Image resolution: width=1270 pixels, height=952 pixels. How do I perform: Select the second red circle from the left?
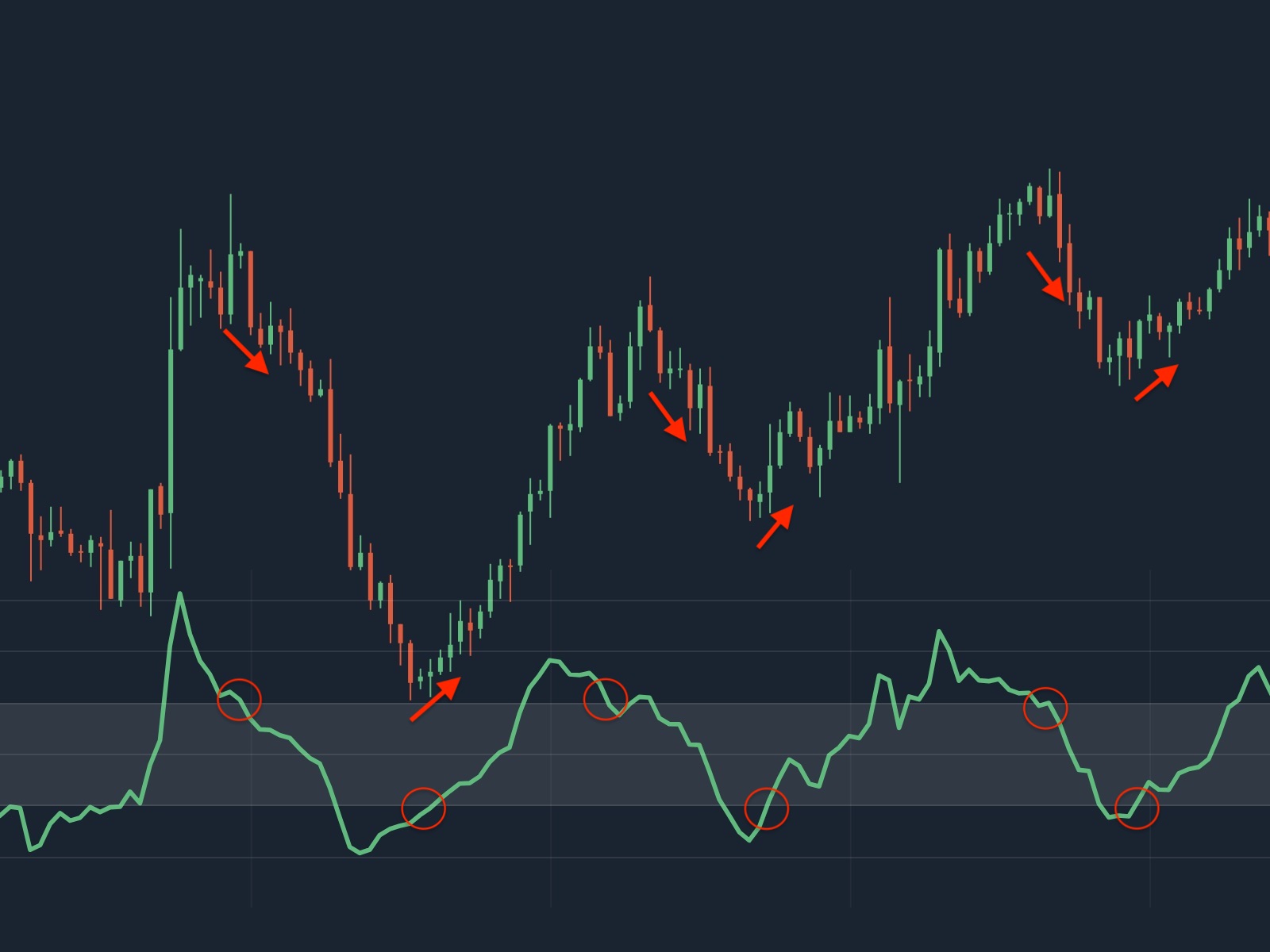[x=423, y=808]
